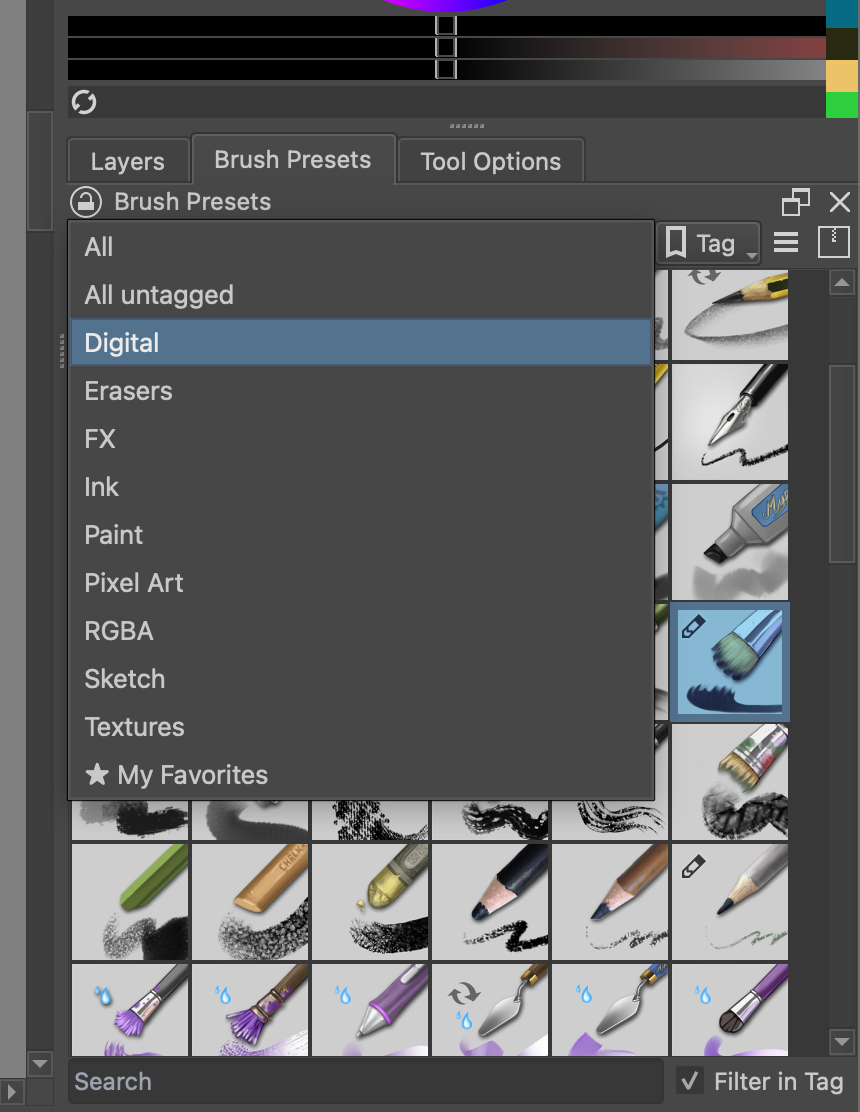860x1112 pixels.
Task: Select the purple bristle wet brush with brown handle
Action: point(250,1010)
